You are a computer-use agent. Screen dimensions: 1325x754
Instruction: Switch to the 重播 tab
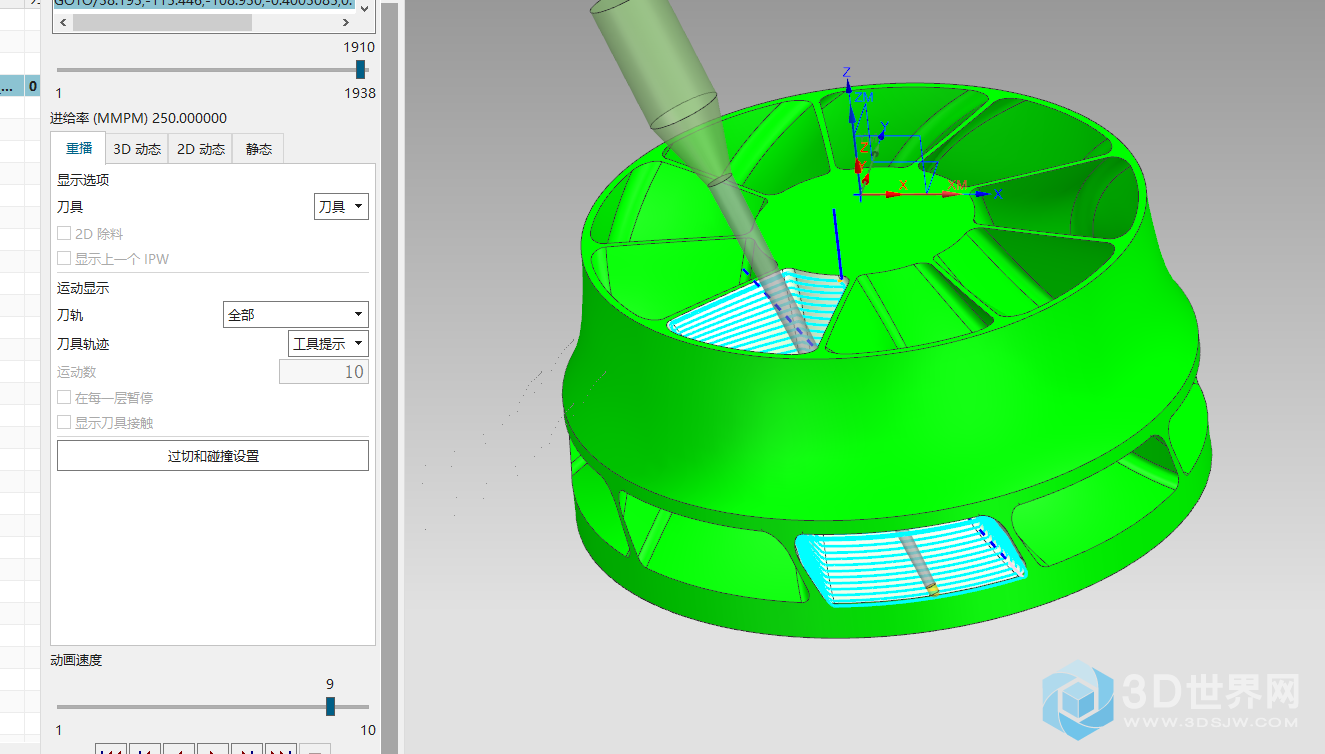coord(79,148)
